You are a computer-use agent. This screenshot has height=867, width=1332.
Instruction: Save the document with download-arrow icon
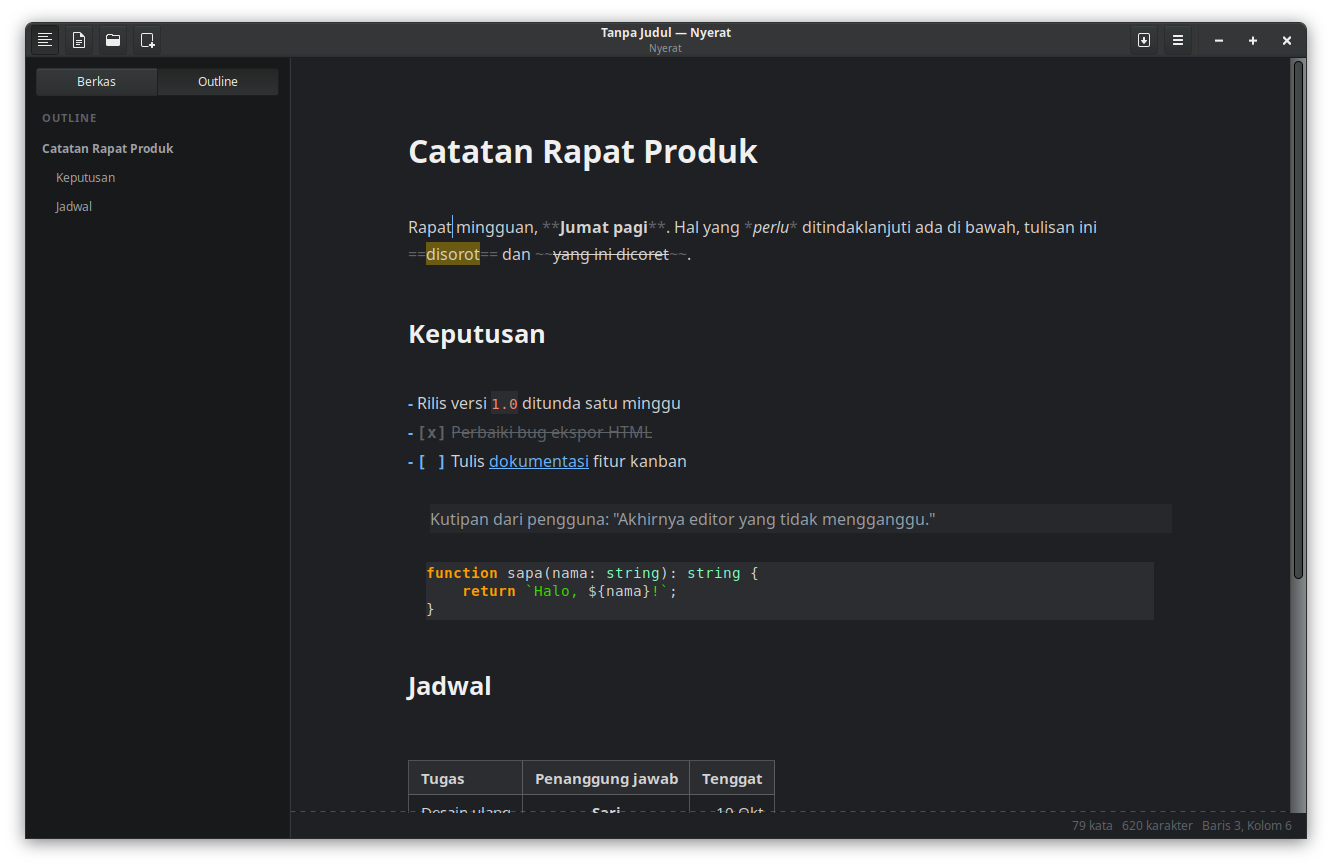(x=1144, y=40)
